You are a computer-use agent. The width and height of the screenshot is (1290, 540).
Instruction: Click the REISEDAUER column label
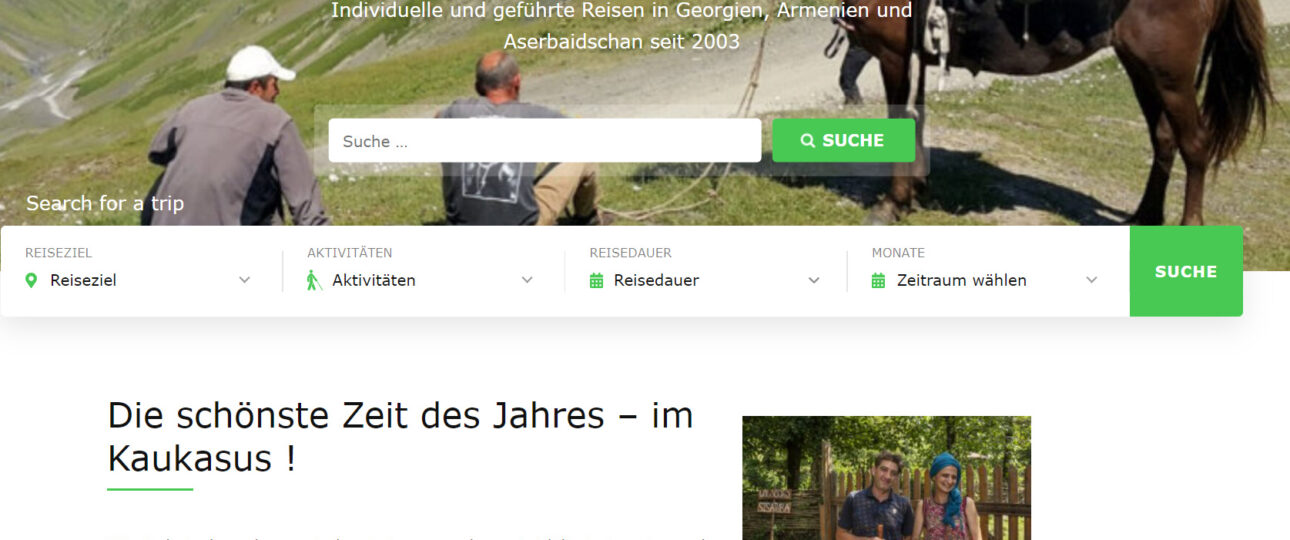point(630,253)
